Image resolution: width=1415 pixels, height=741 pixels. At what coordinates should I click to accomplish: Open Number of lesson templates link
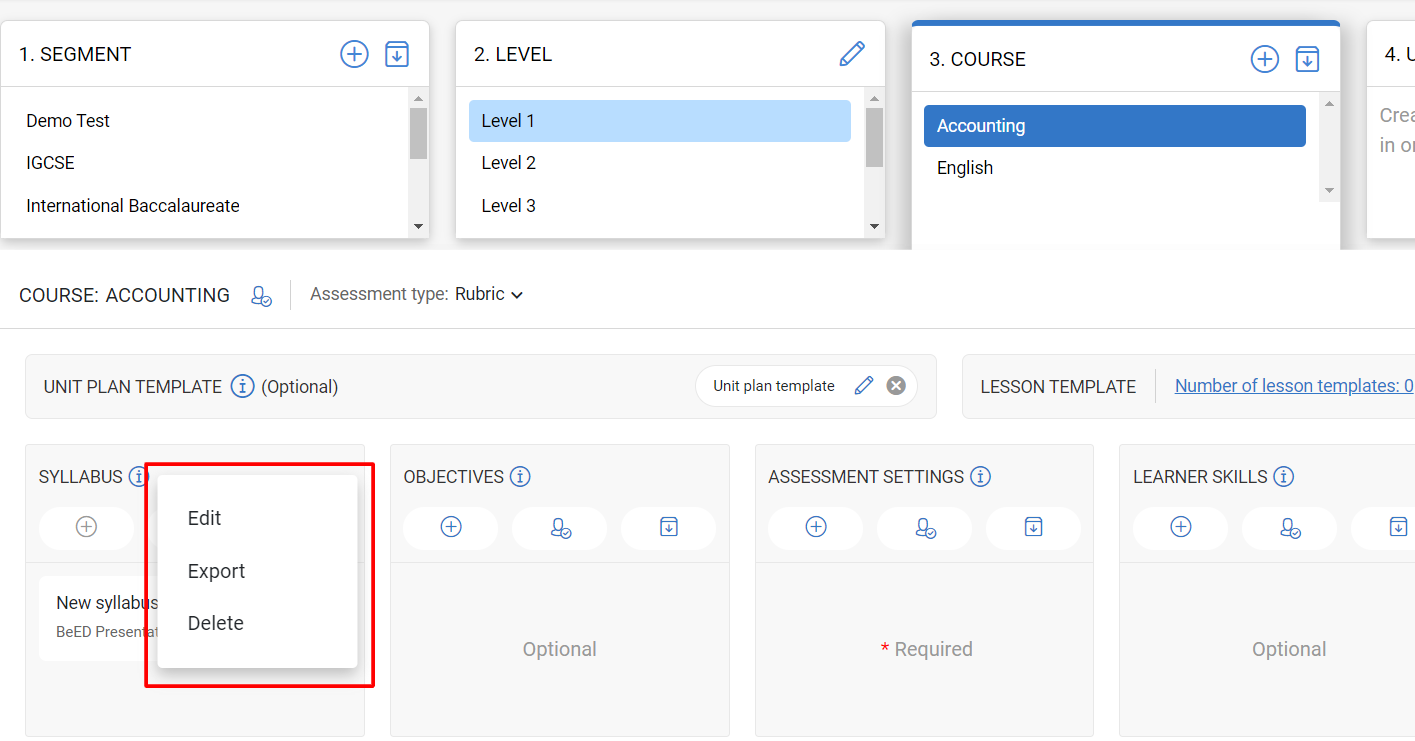tap(1294, 386)
